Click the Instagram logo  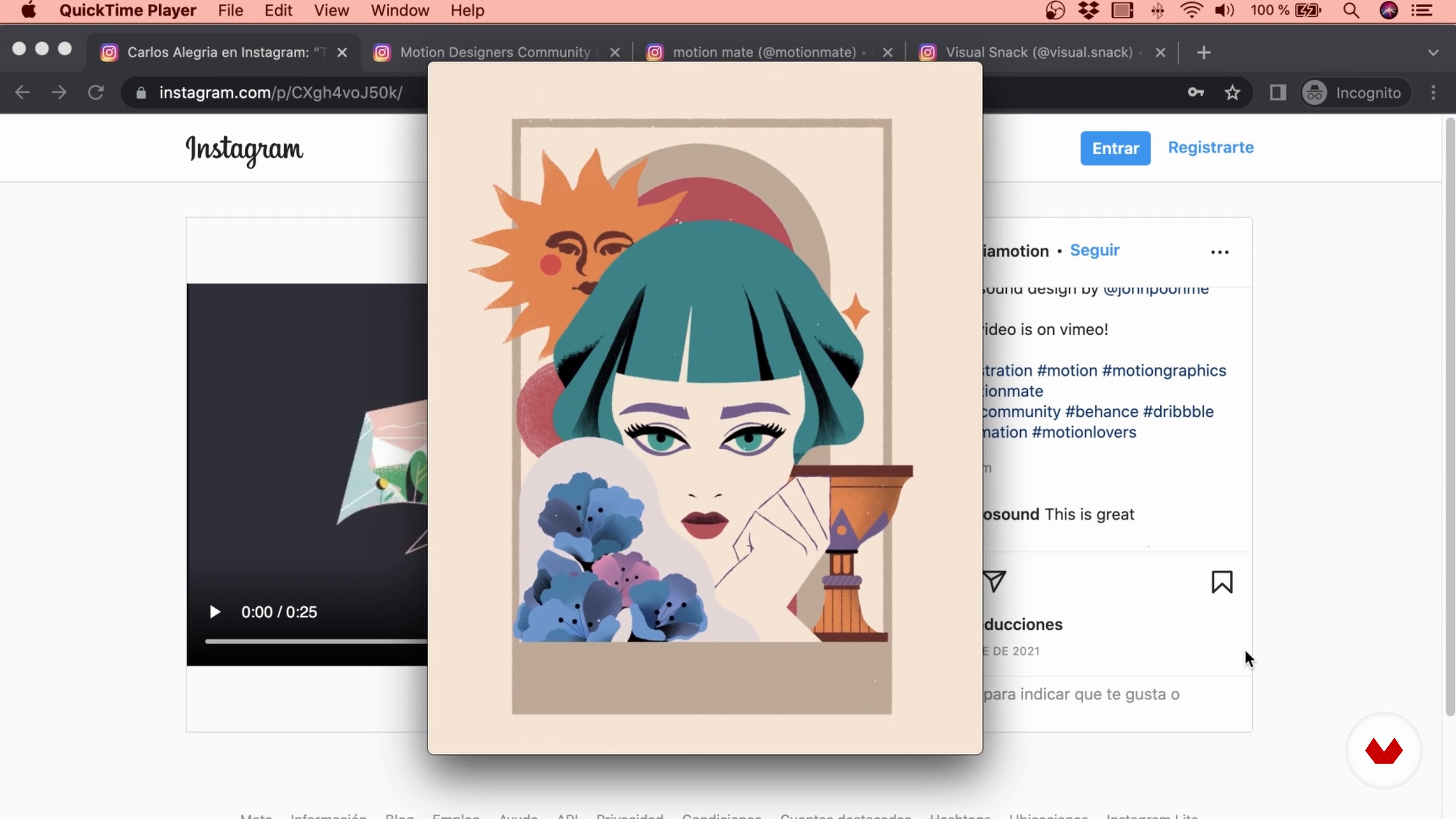[244, 151]
